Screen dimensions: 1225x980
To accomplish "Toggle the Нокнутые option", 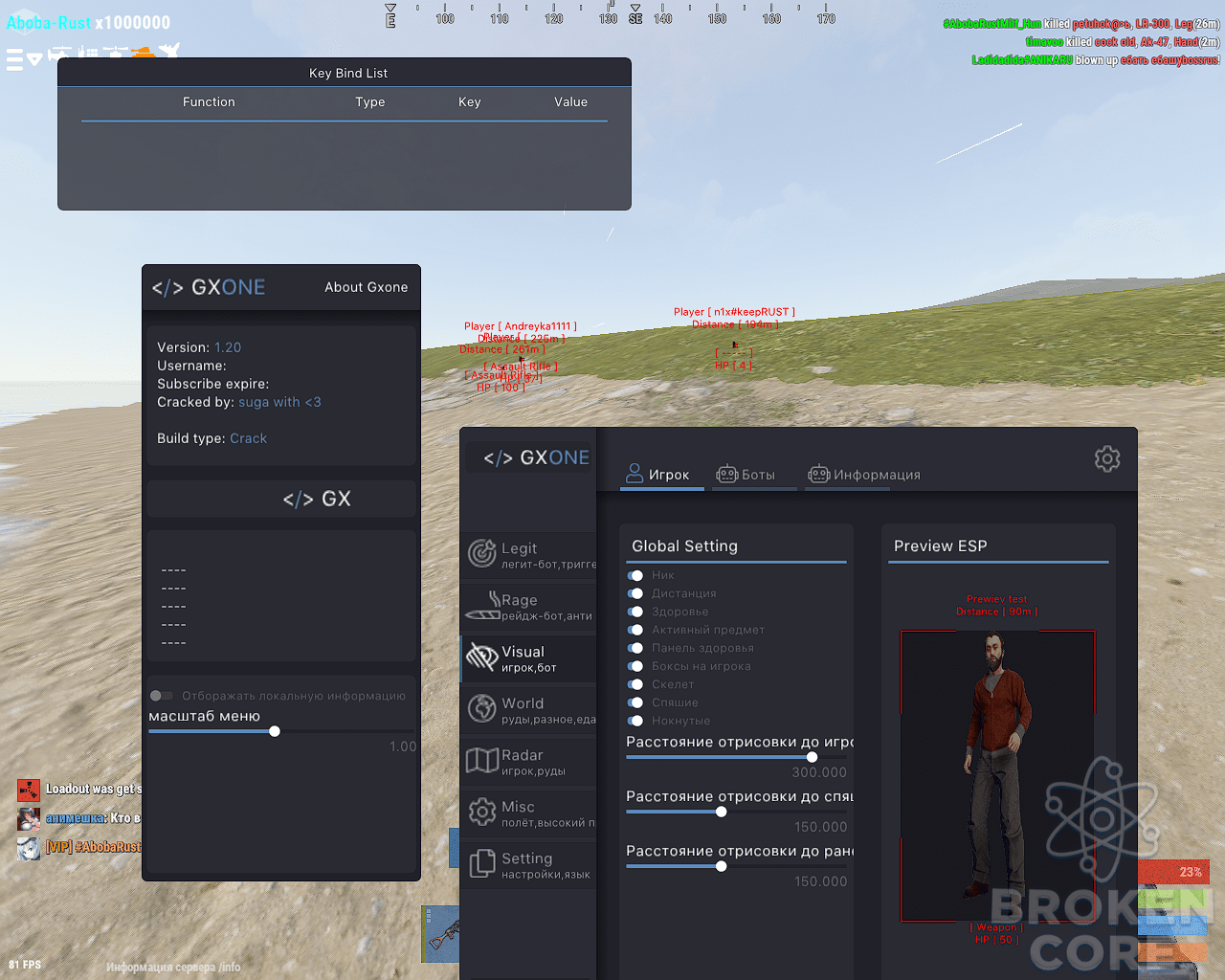I will pos(635,721).
